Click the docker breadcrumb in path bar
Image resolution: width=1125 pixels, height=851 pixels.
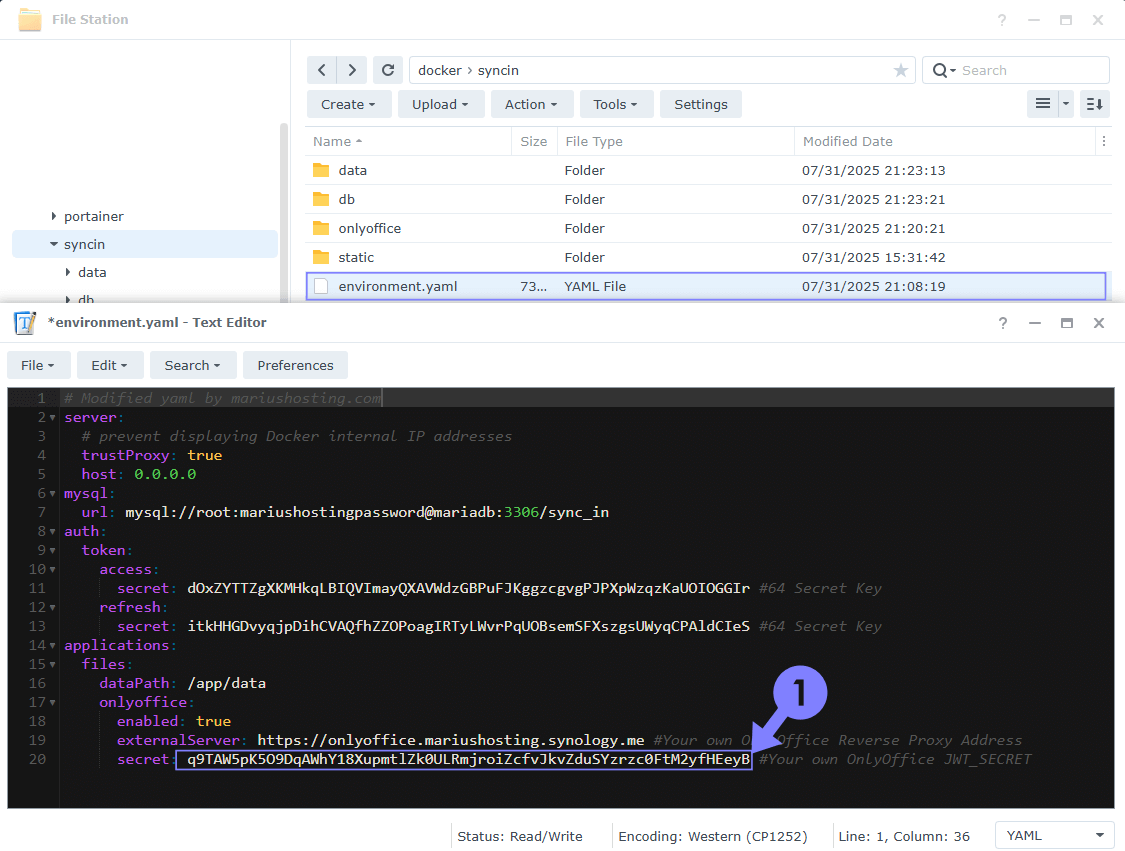click(440, 70)
